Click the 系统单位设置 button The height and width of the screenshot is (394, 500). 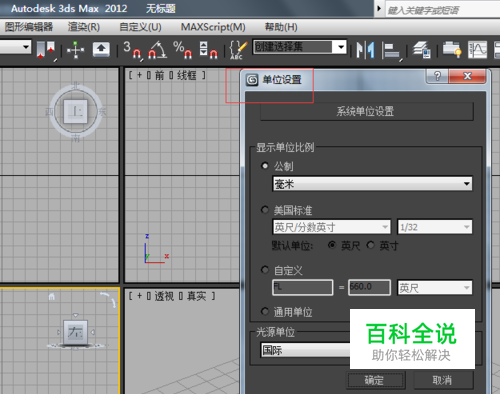tap(367, 111)
